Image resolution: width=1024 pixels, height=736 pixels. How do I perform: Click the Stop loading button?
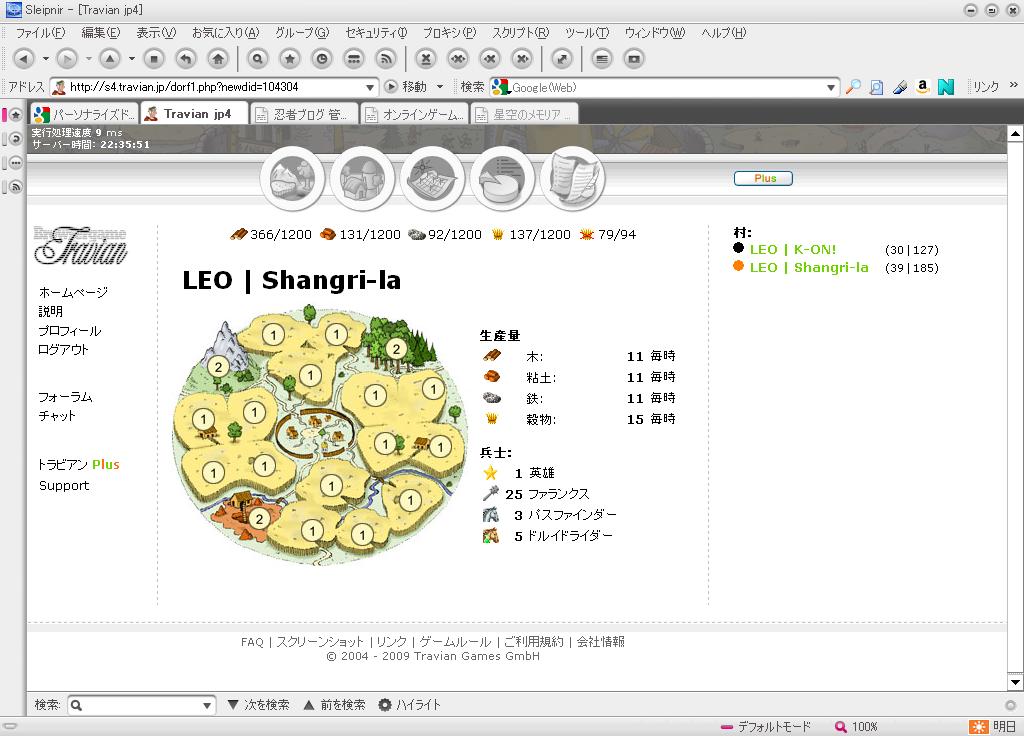click(x=154, y=59)
